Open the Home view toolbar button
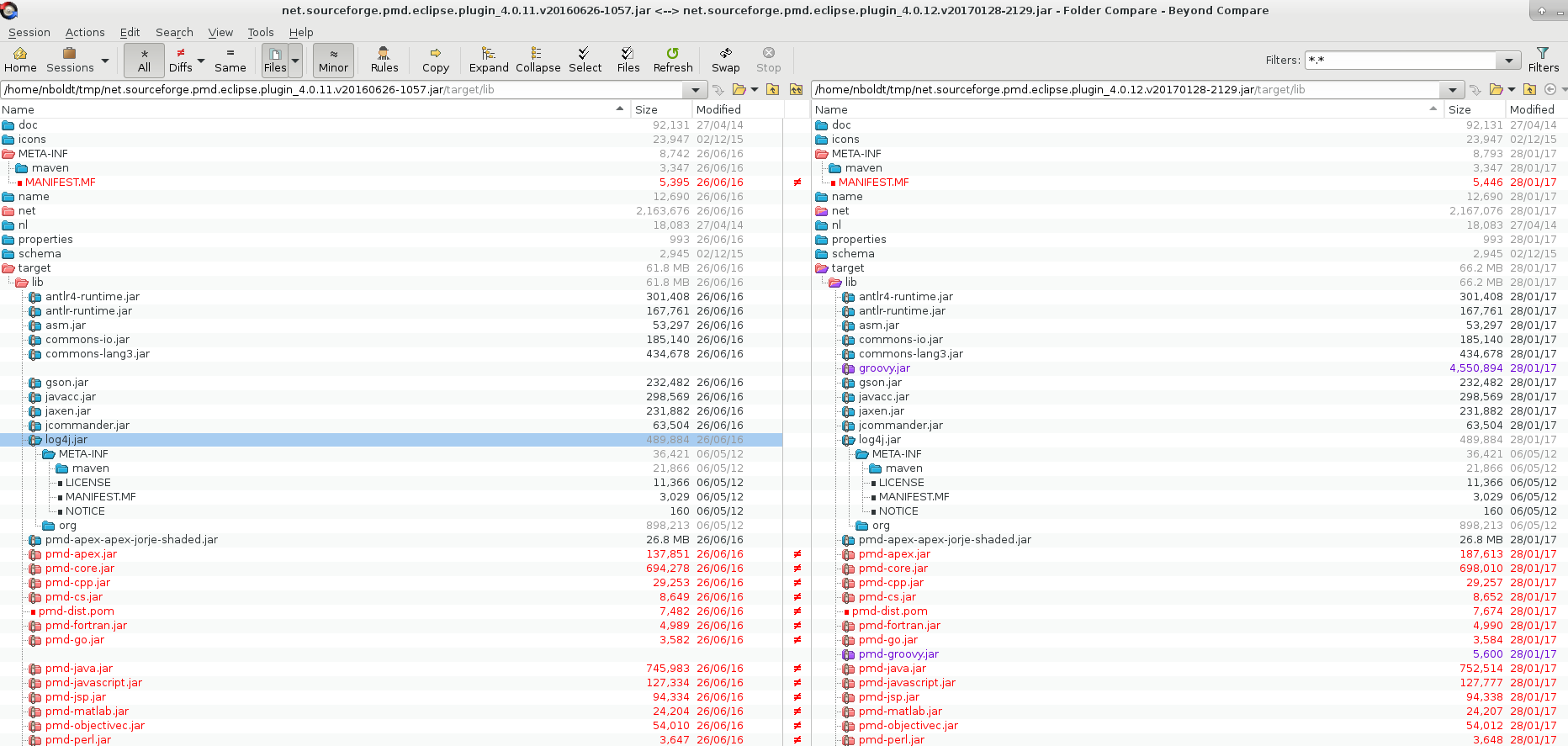The image size is (1568, 746). tap(20, 60)
